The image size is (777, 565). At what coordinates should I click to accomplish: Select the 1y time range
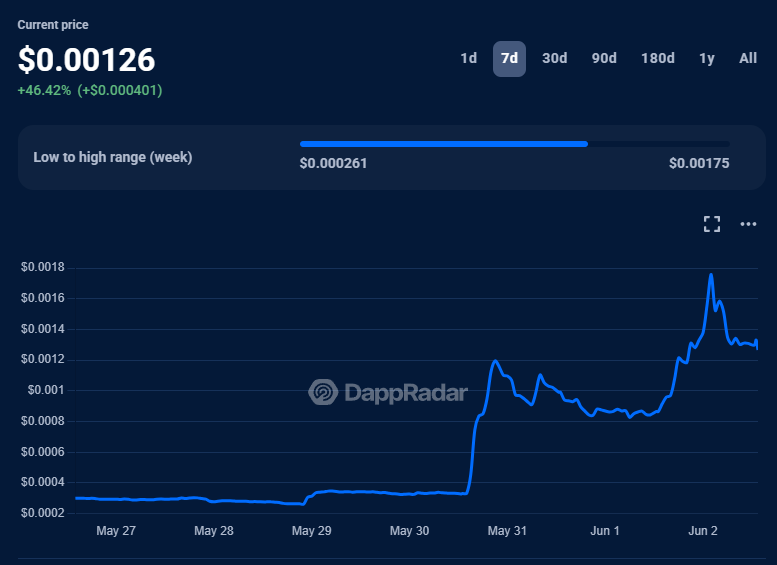(707, 58)
